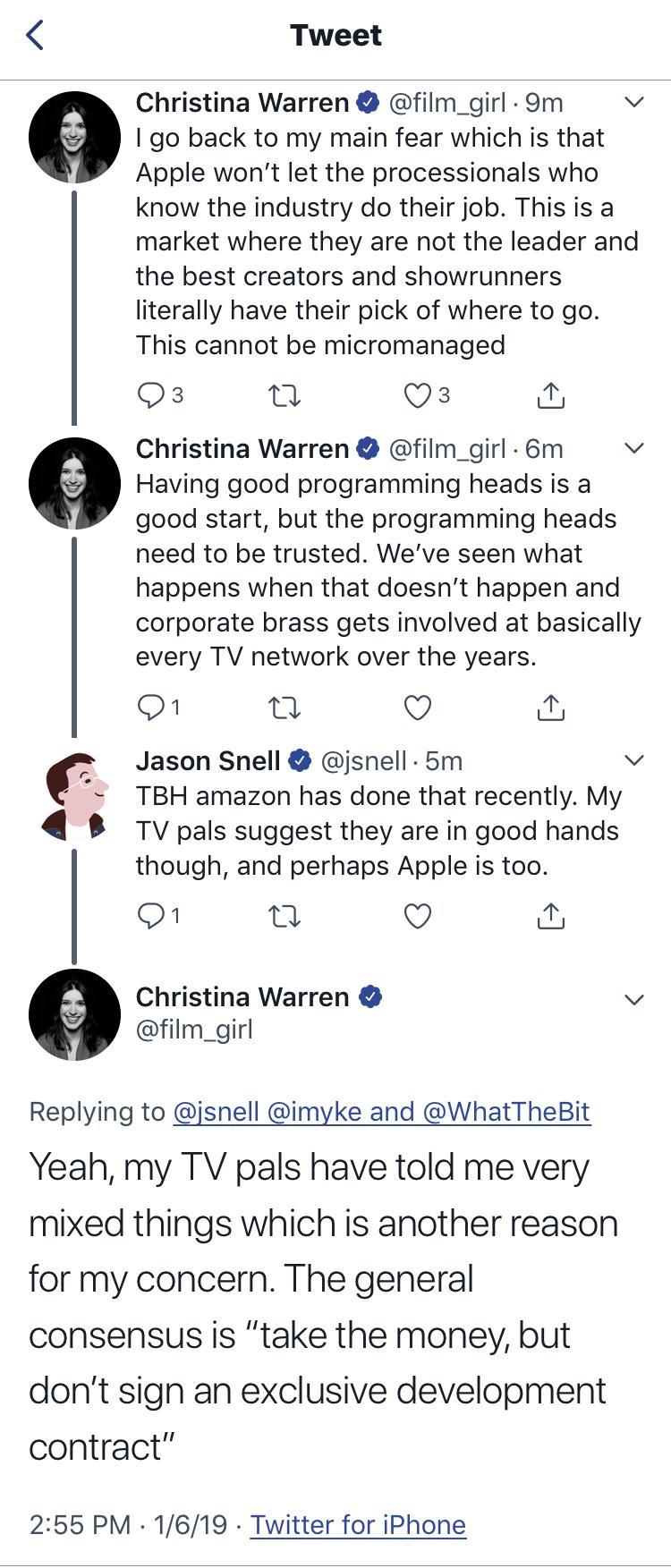
Task: Retweet the 6m programming heads tweet
Action: (x=285, y=708)
